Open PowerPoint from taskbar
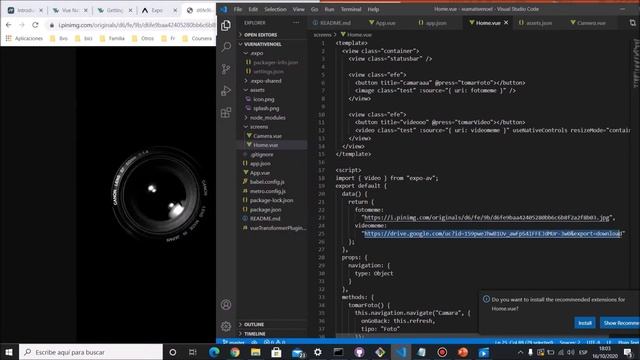Viewport: 640px width, 360px height. (x=463, y=352)
